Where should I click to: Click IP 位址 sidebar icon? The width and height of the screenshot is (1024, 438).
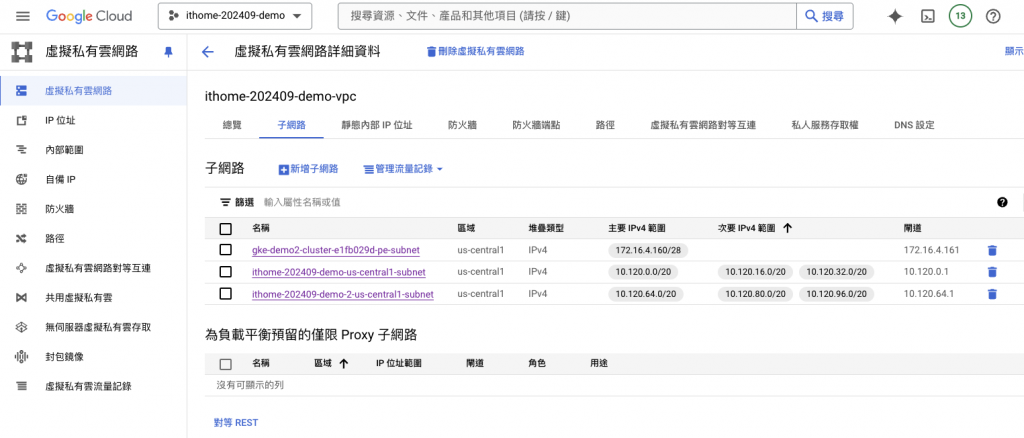(22, 120)
